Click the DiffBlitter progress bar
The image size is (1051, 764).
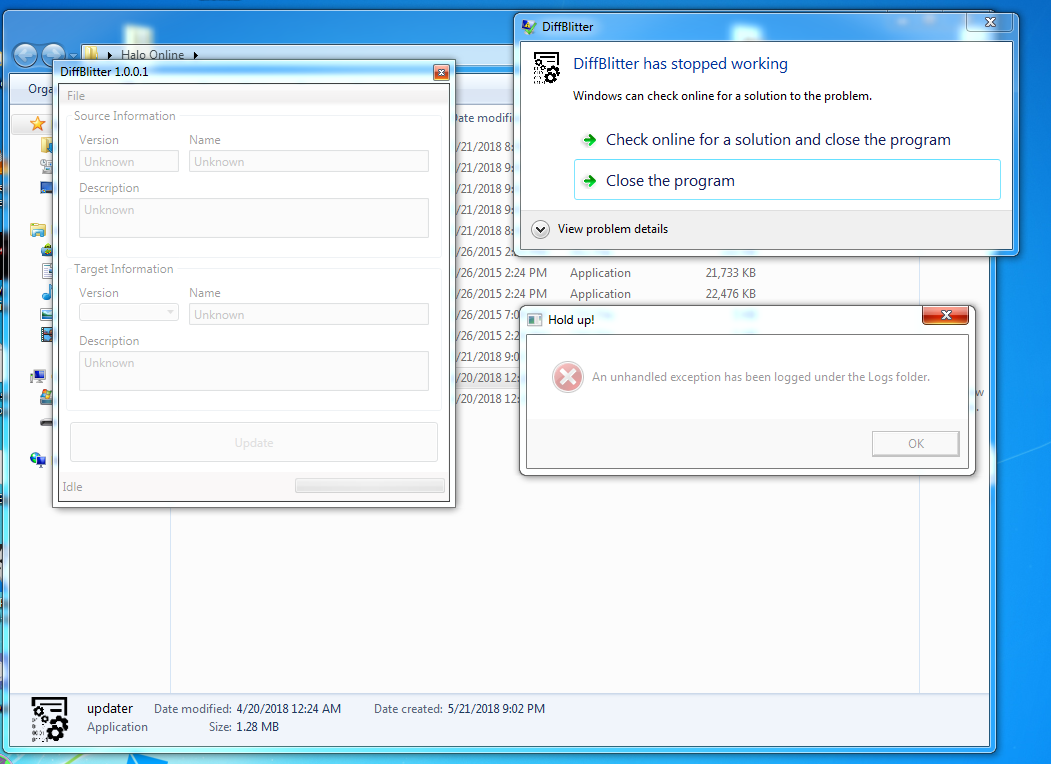pos(370,486)
